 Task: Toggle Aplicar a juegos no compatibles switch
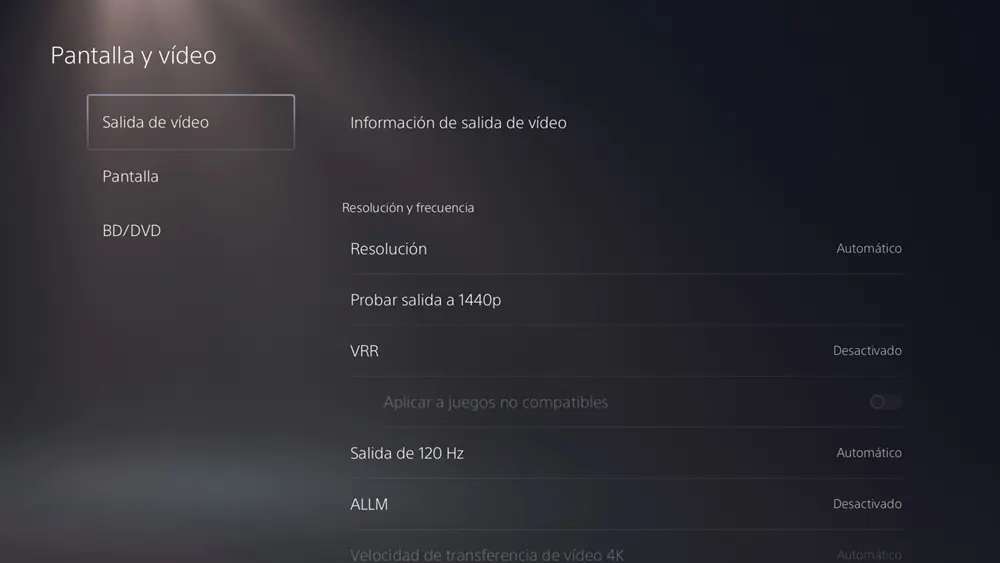(886, 402)
